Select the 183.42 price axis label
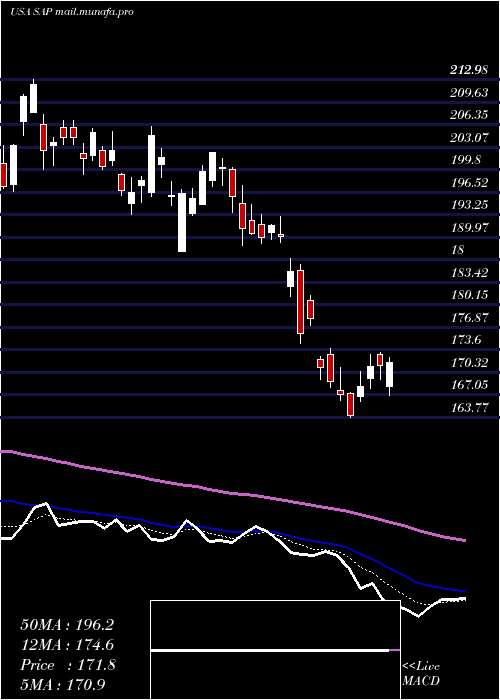 pyautogui.click(x=469, y=272)
